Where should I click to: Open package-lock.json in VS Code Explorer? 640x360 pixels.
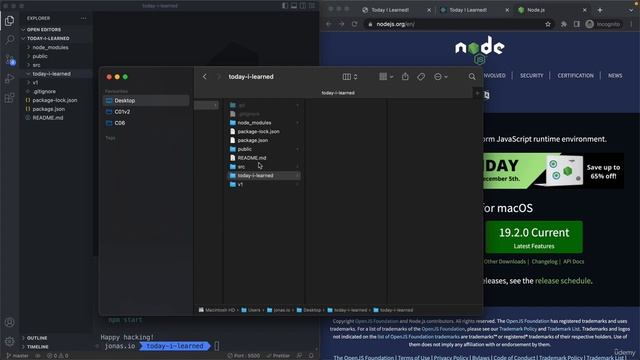pyautogui.click(x=55, y=100)
